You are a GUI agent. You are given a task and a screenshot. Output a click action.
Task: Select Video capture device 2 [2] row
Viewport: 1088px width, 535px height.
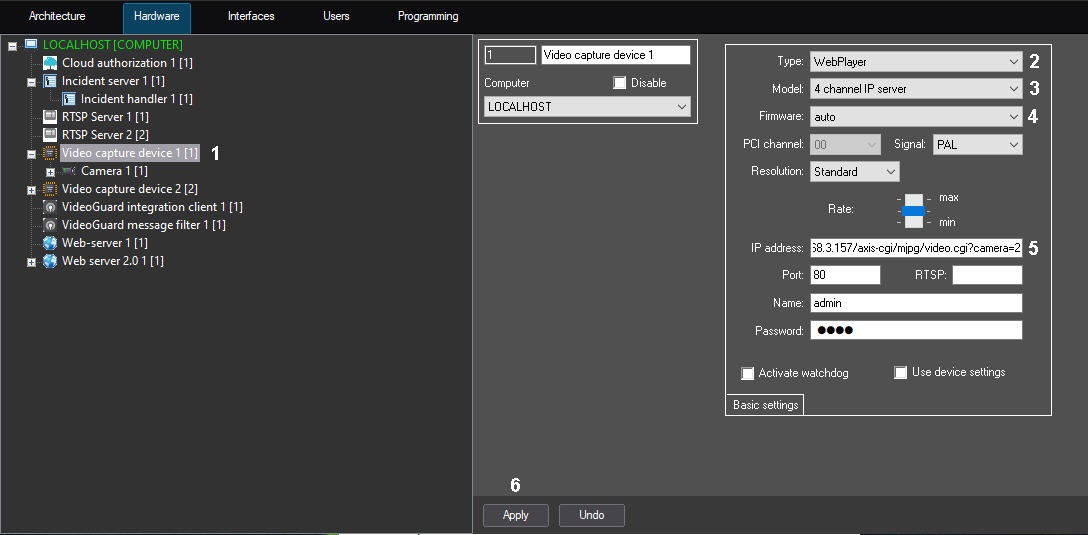click(130, 189)
